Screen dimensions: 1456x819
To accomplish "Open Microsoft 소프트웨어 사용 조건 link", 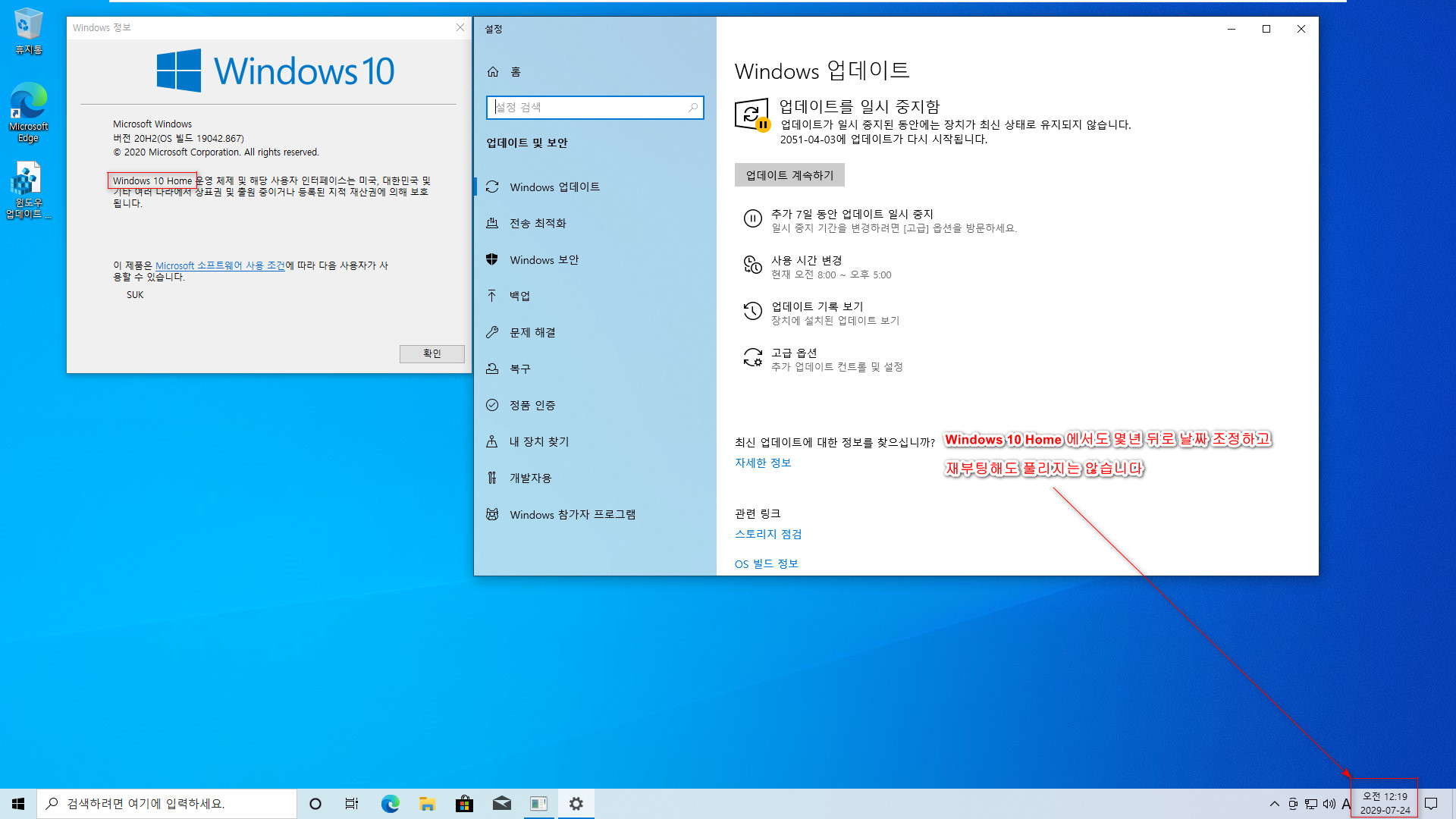I will point(220,266).
